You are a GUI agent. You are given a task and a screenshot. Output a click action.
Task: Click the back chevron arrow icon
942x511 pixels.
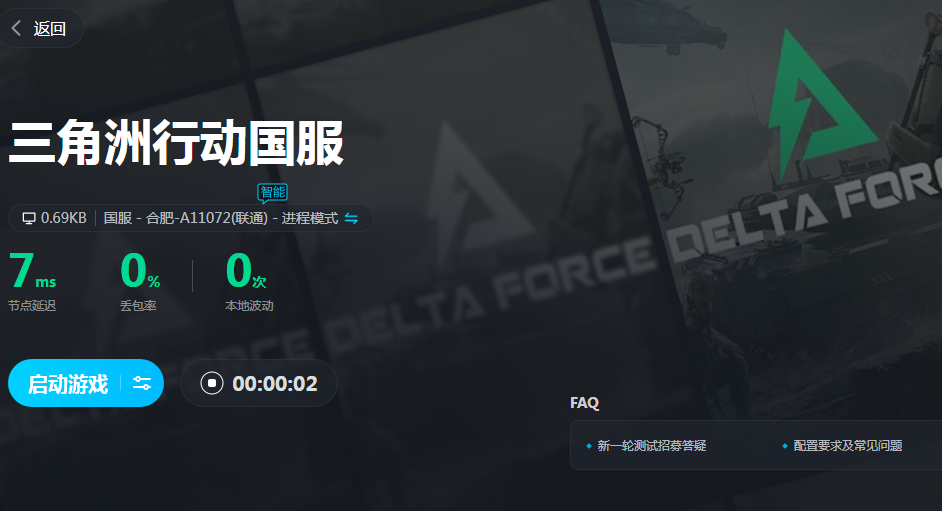coord(16,28)
